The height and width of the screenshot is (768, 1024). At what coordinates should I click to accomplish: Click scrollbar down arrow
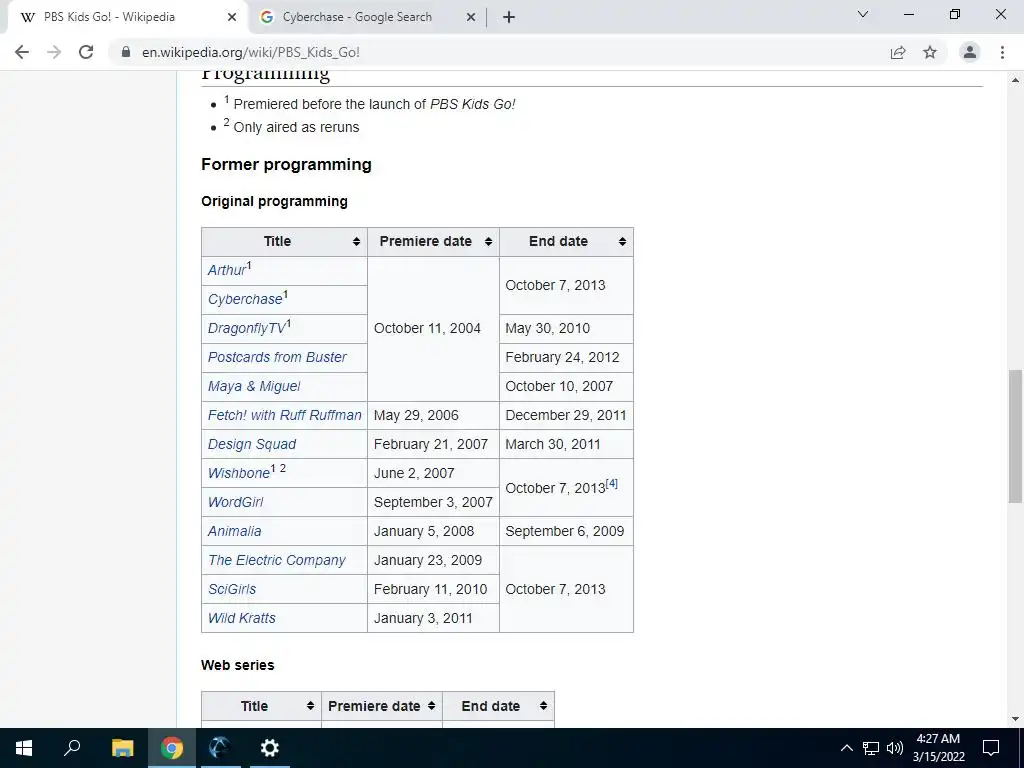point(1015,719)
